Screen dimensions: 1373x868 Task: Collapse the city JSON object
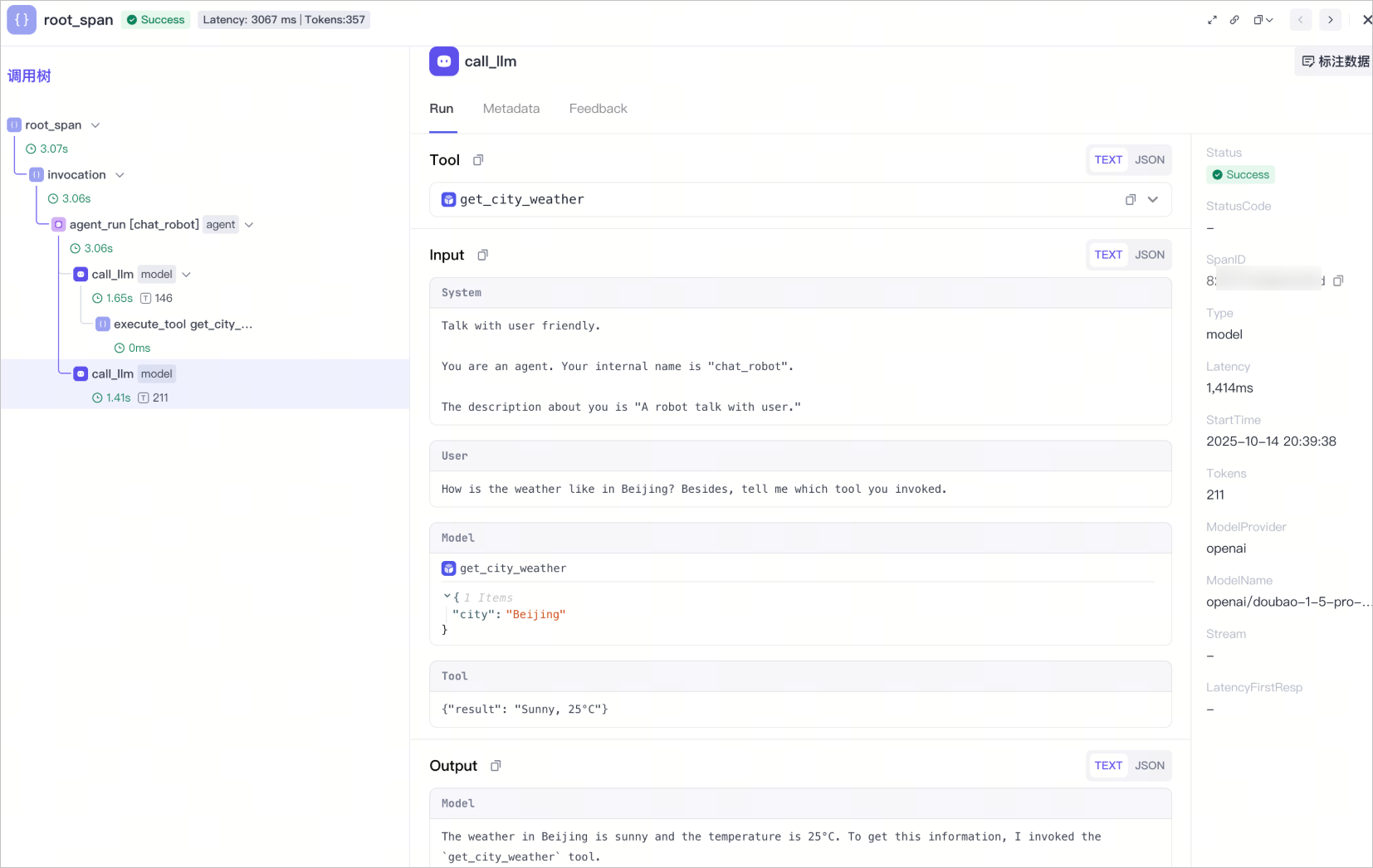pyautogui.click(x=447, y=597)
